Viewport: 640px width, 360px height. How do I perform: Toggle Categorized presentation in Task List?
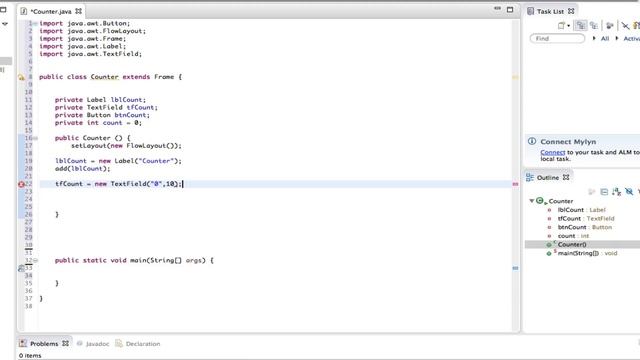click(580, 26)
